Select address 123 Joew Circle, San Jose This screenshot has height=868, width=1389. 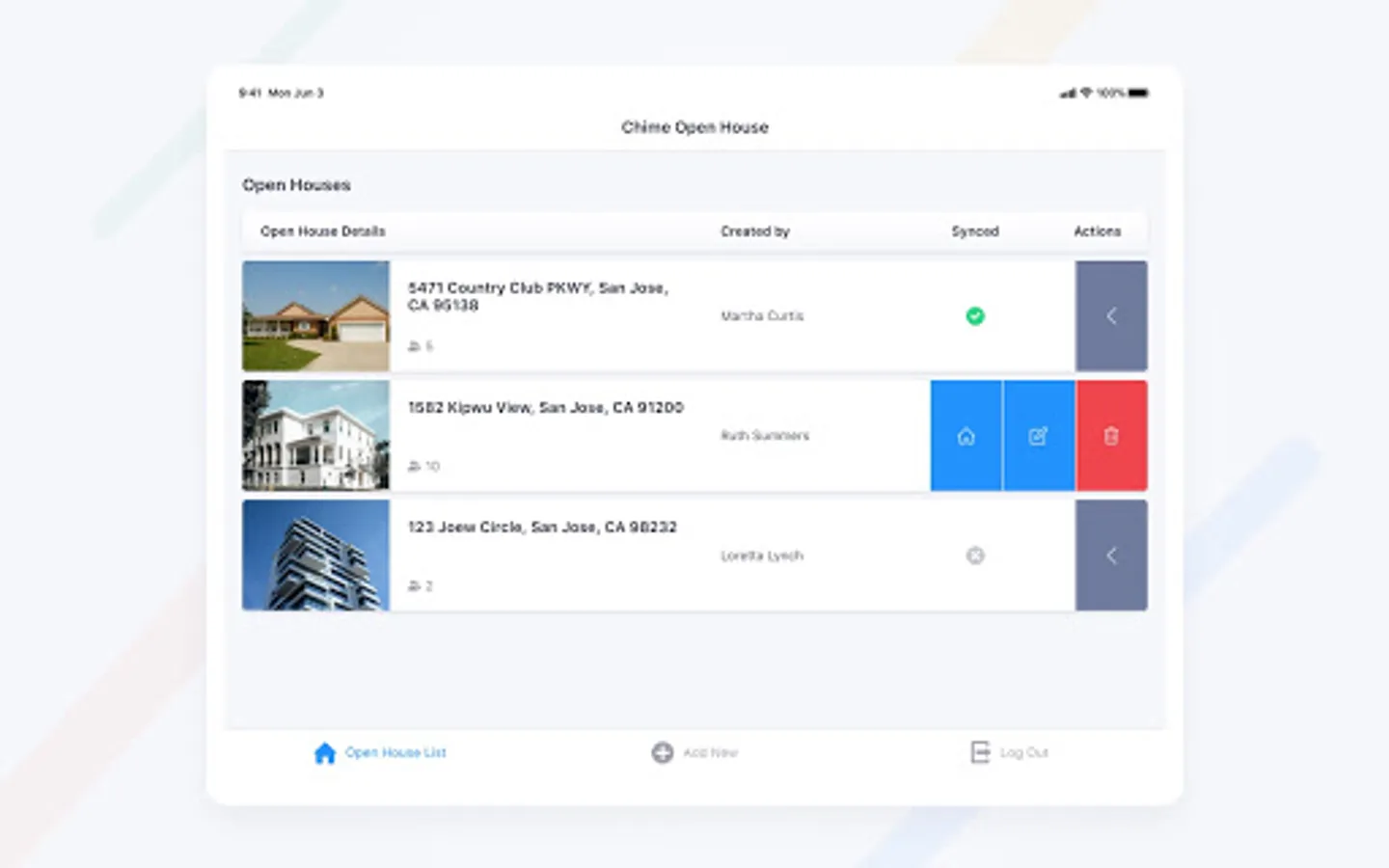[x=542, y=528]
